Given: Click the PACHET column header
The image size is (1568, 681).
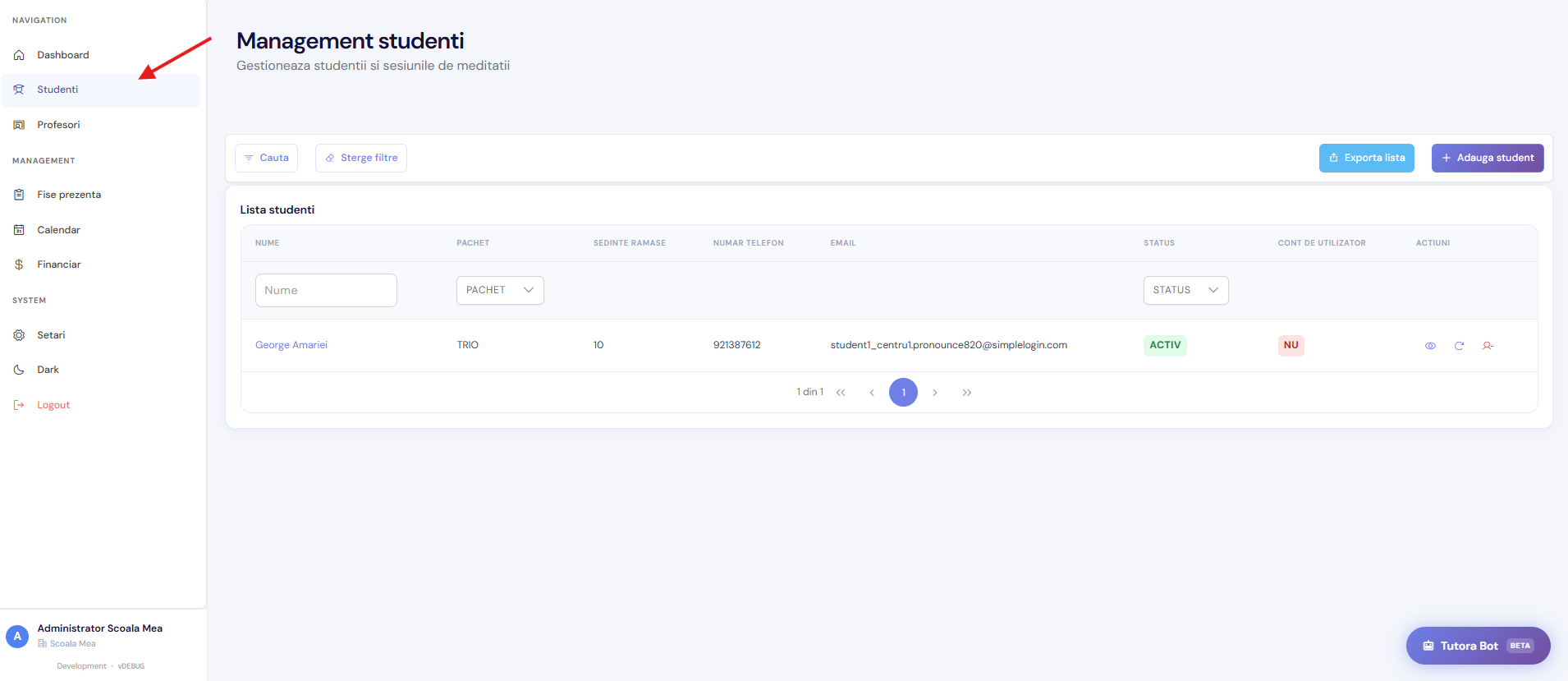Looking at the screenshot, I should coord(473,243).
